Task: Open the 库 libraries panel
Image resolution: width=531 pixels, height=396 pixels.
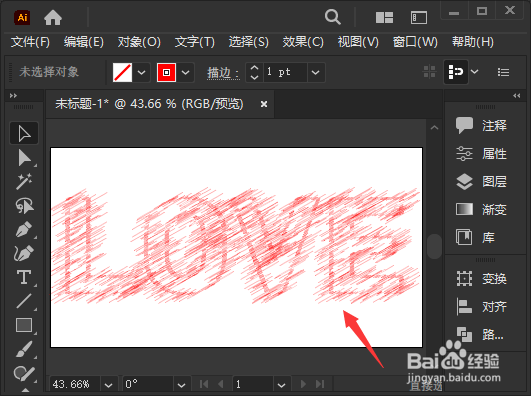Action: [x=476, y=237]
